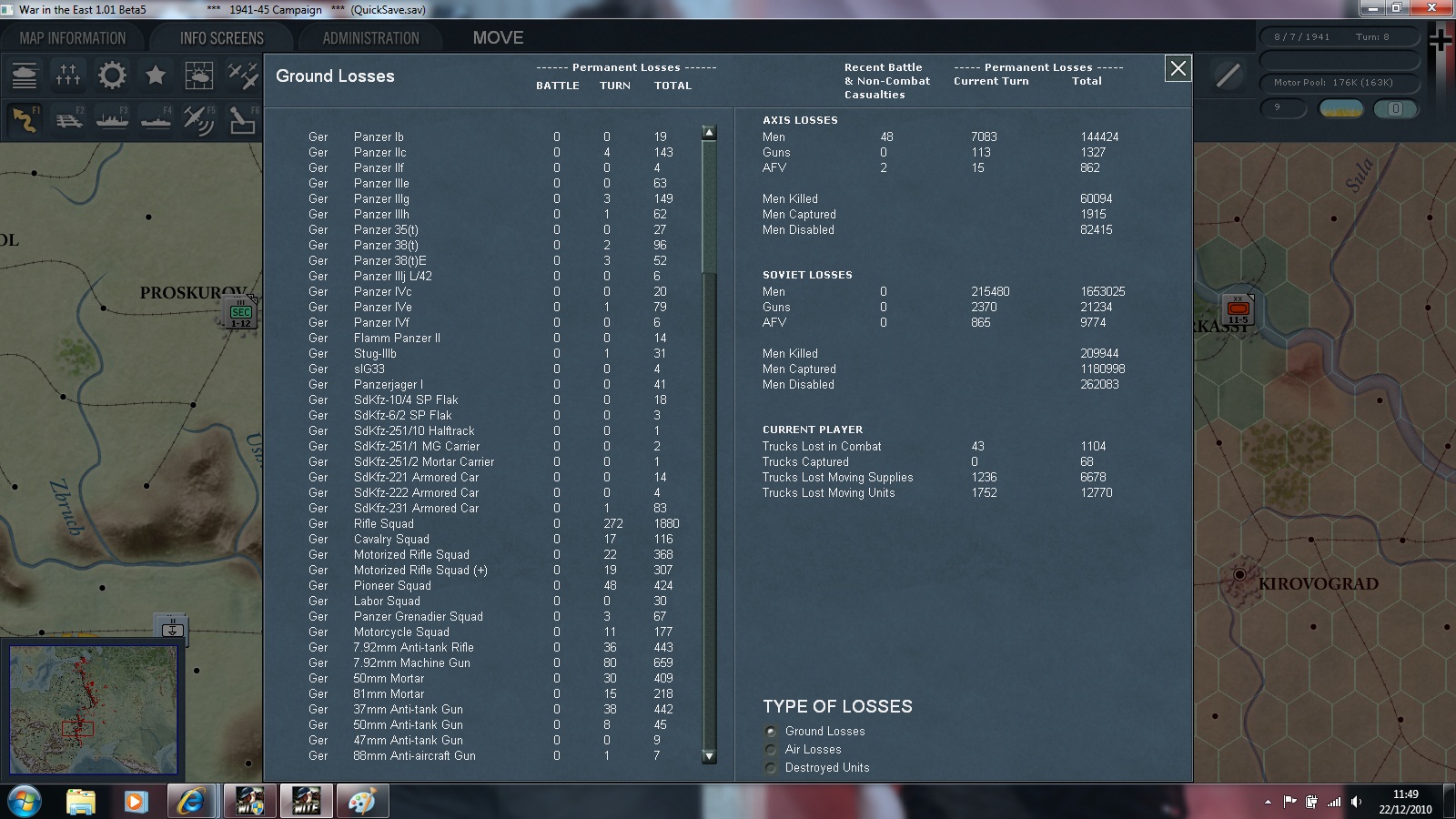1456x819 pixels.
Task: Open the Info Screens tab
Action: click(x=222, y=38)
